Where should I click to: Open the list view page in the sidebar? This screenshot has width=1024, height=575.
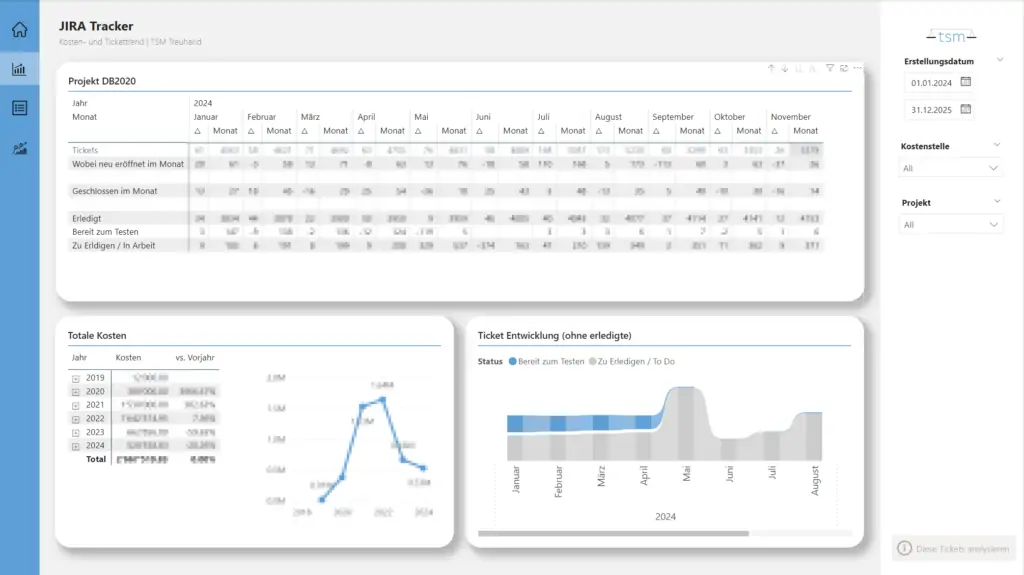20,108
